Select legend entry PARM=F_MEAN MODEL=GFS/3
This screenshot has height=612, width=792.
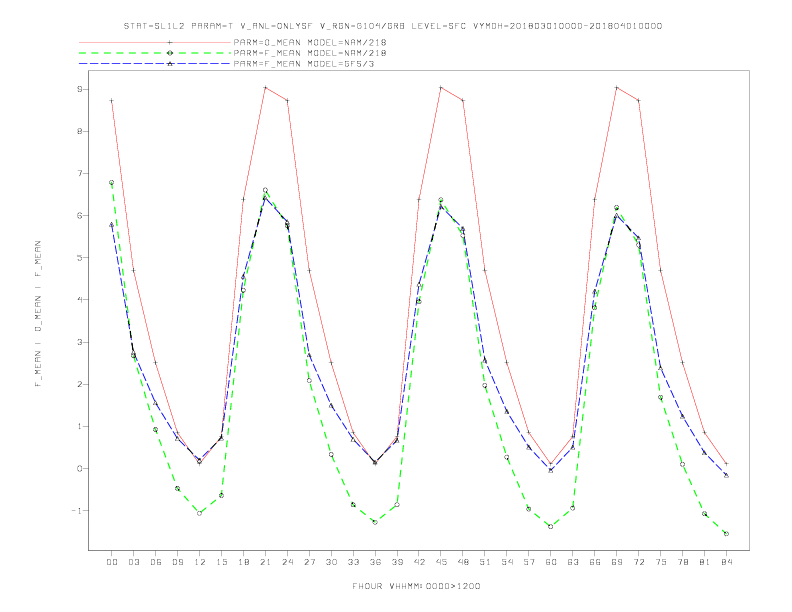tap(304, 64)
